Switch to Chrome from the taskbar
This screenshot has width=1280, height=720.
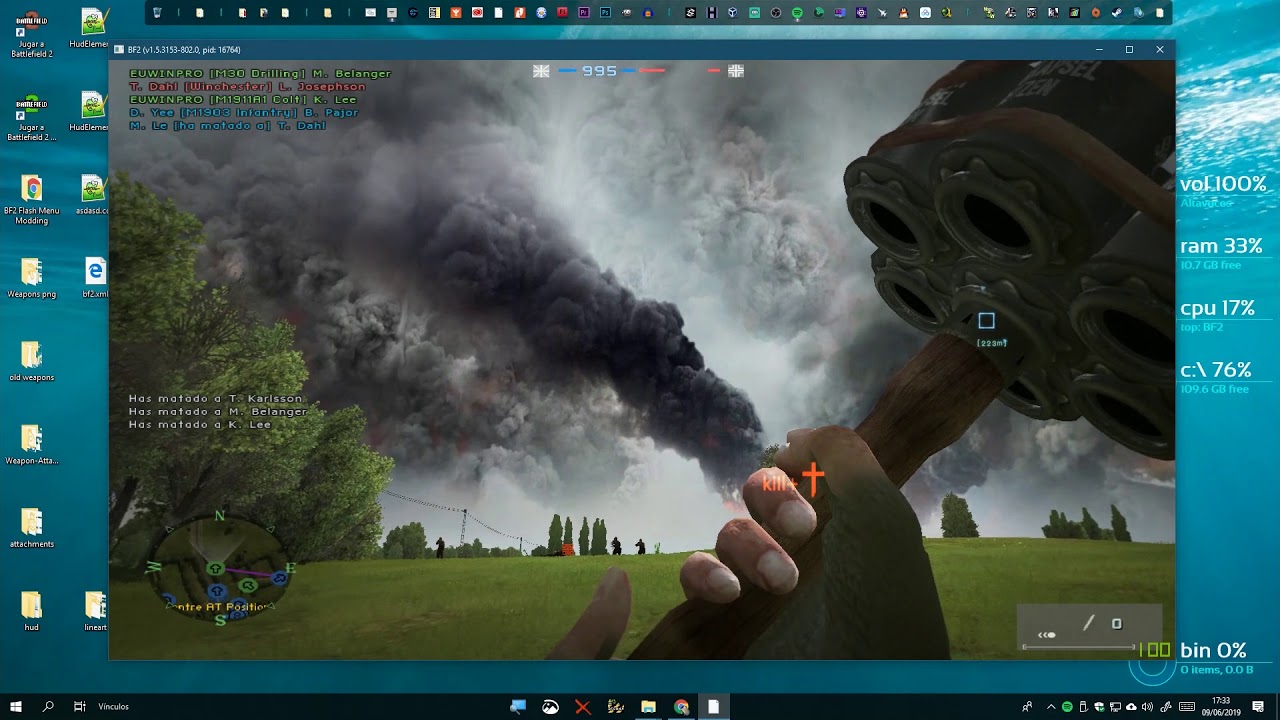pos(681,706)
